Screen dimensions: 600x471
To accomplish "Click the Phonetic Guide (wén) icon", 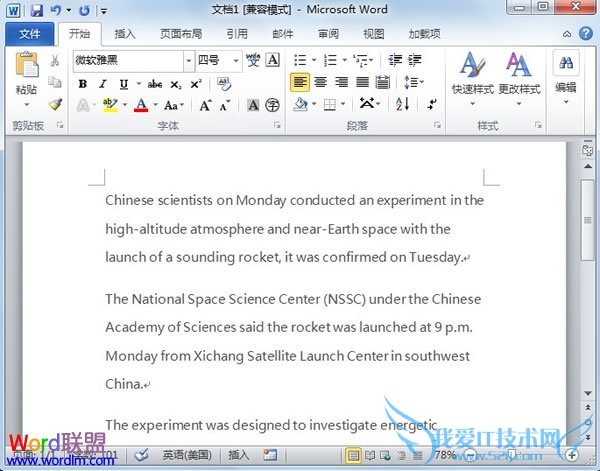I will click(x=253, y=60).
